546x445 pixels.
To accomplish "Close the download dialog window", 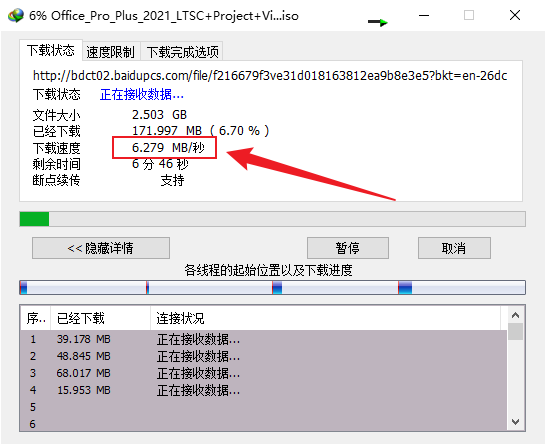I will [x=515, y=15].
